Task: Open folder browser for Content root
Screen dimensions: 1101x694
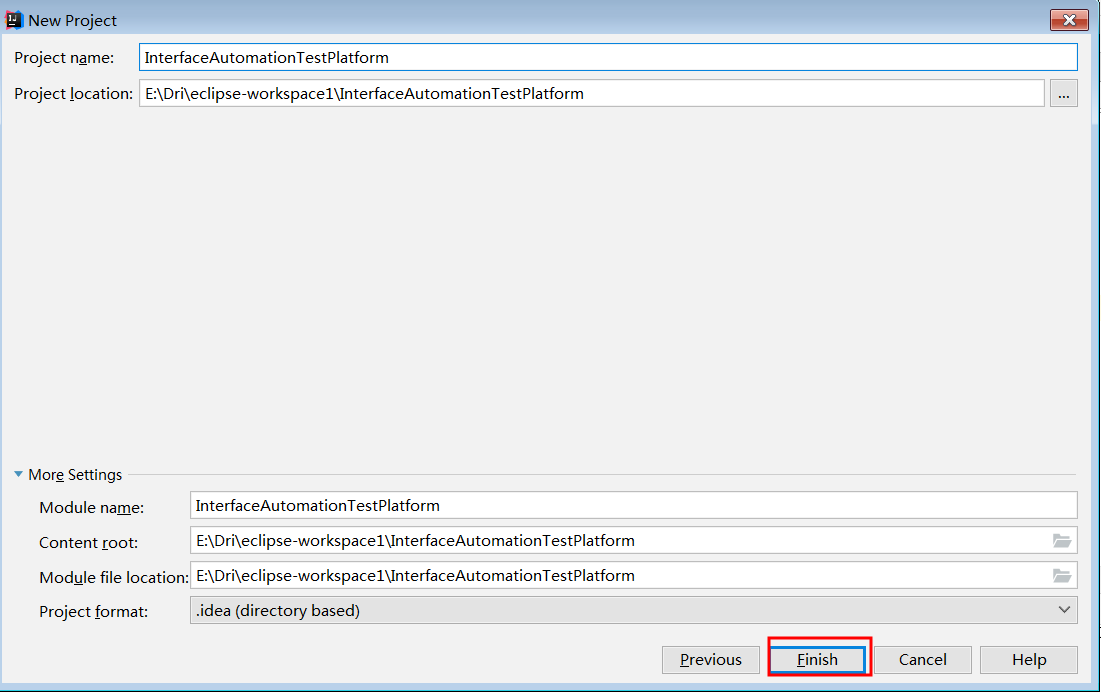Action: (1062, 540)
